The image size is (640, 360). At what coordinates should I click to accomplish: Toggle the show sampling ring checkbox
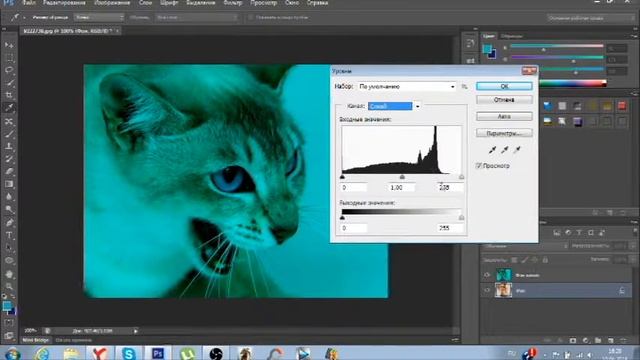pyautogui.click(x=251, y=18)
